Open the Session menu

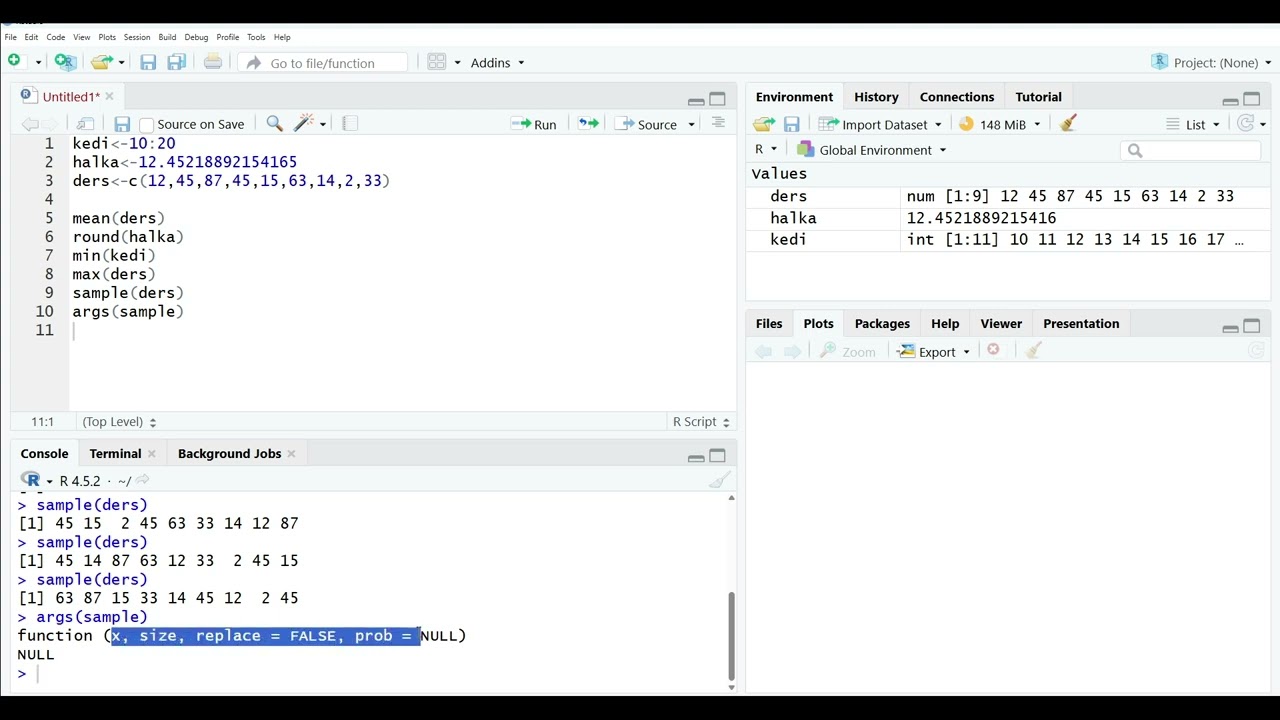click(137, 37)
